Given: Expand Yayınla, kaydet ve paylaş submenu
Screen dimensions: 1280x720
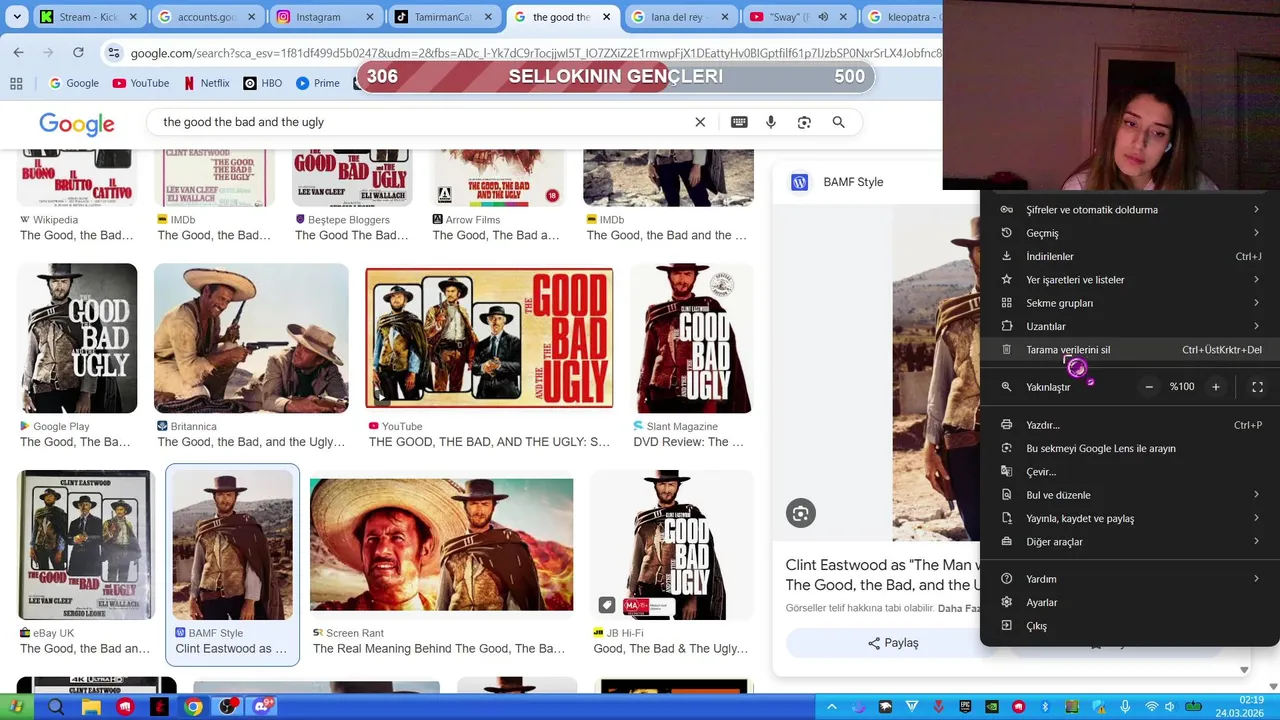Looking at the screenshot, I should (1130, 518).
